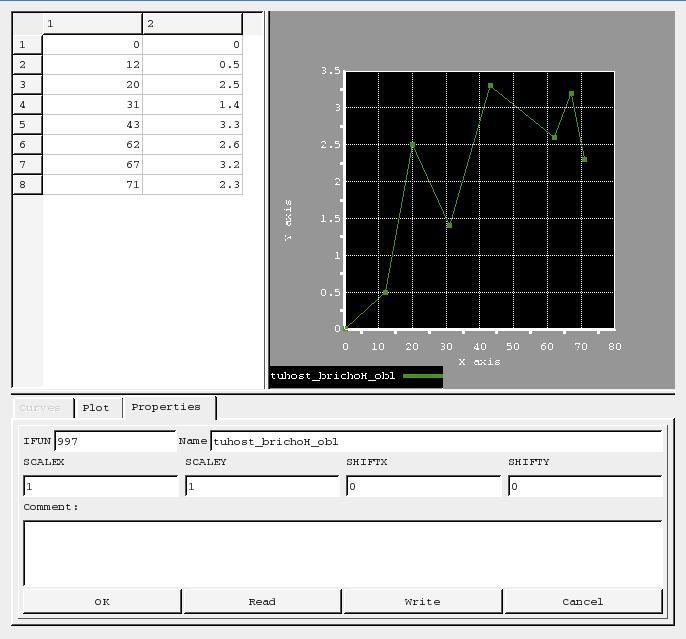Click the Write button
Screen dimensions: 686x639
point(422,601)
